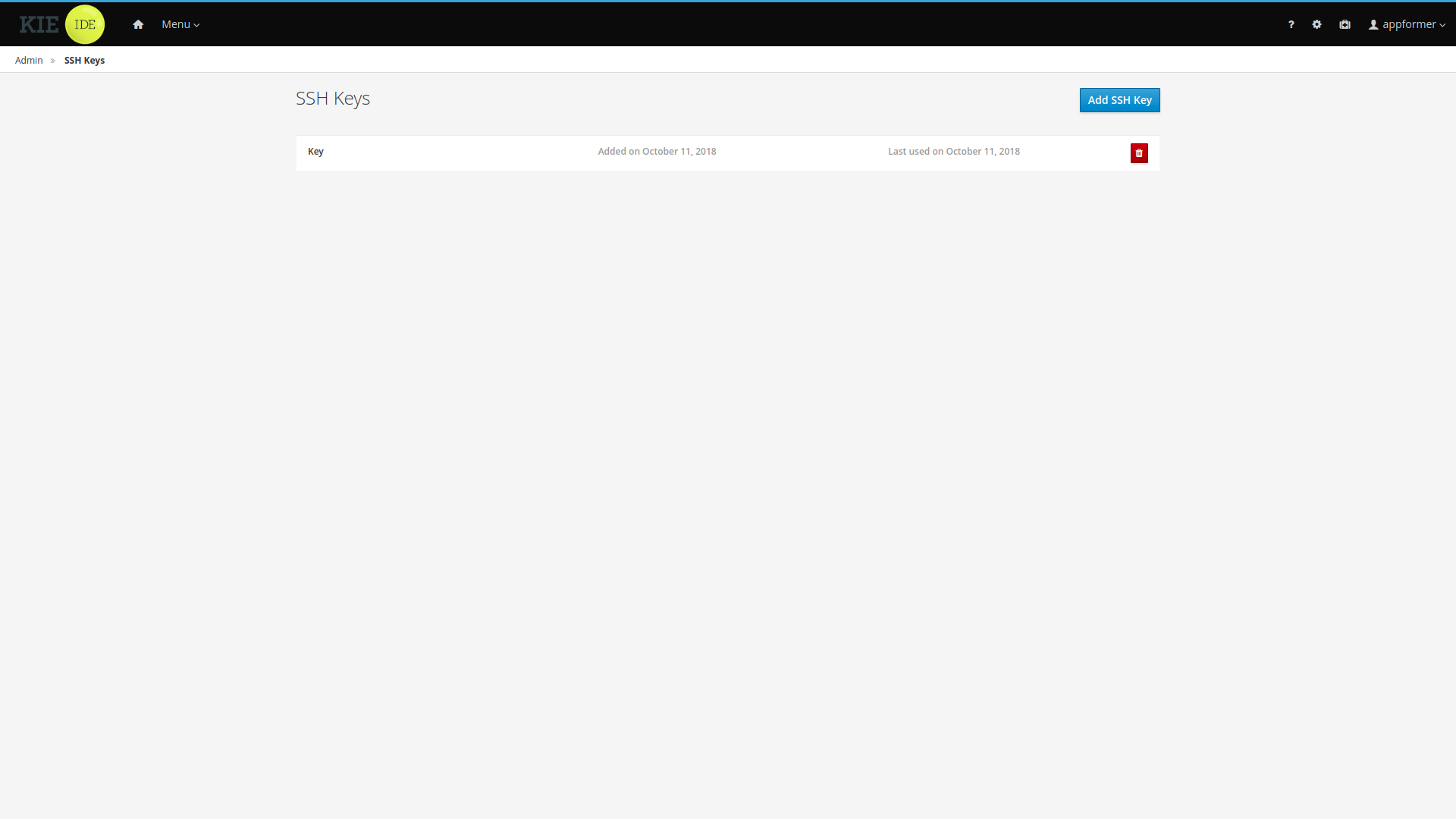Delete the SSH key with trash icon

tap(1138, 153)
